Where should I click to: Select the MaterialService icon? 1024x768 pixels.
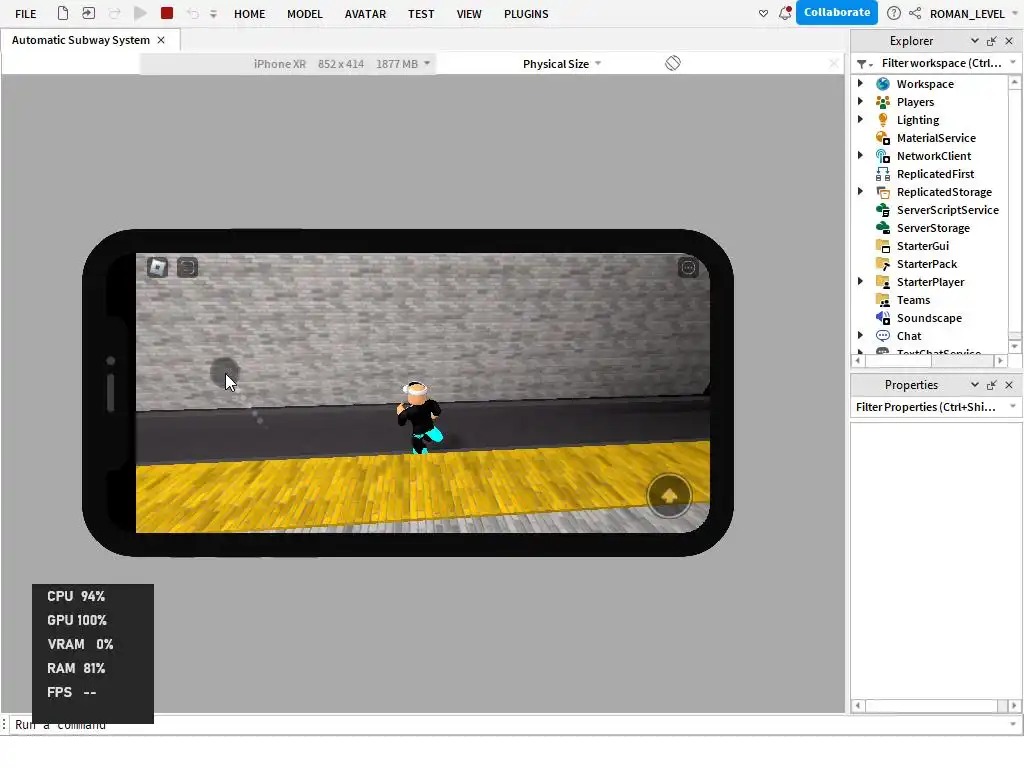point(883,138)
